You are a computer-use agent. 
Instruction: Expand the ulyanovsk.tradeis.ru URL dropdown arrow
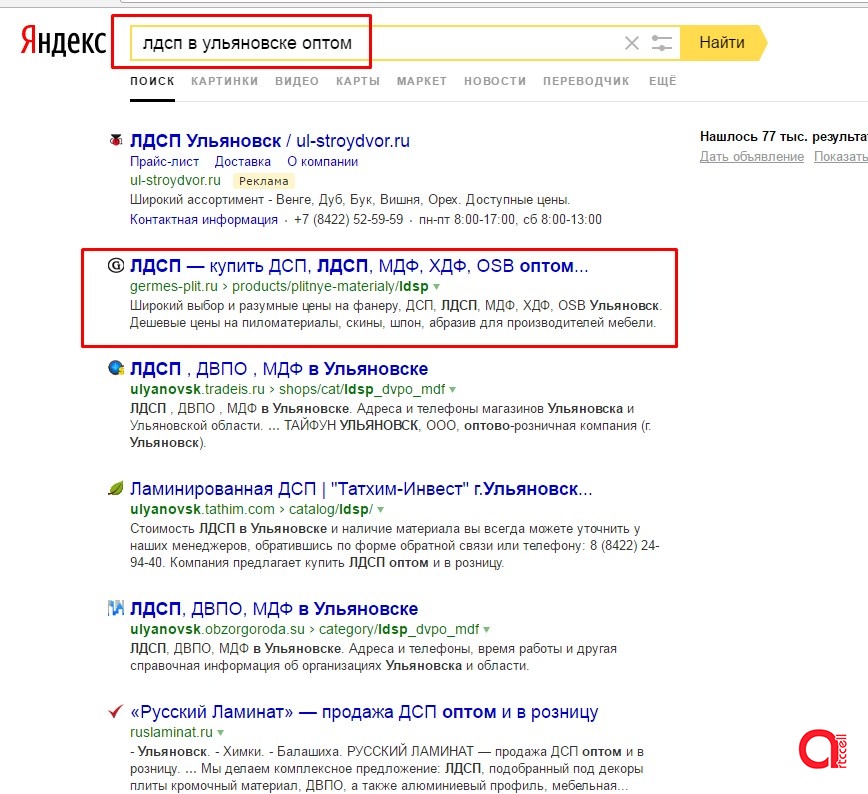coord(453,390)
